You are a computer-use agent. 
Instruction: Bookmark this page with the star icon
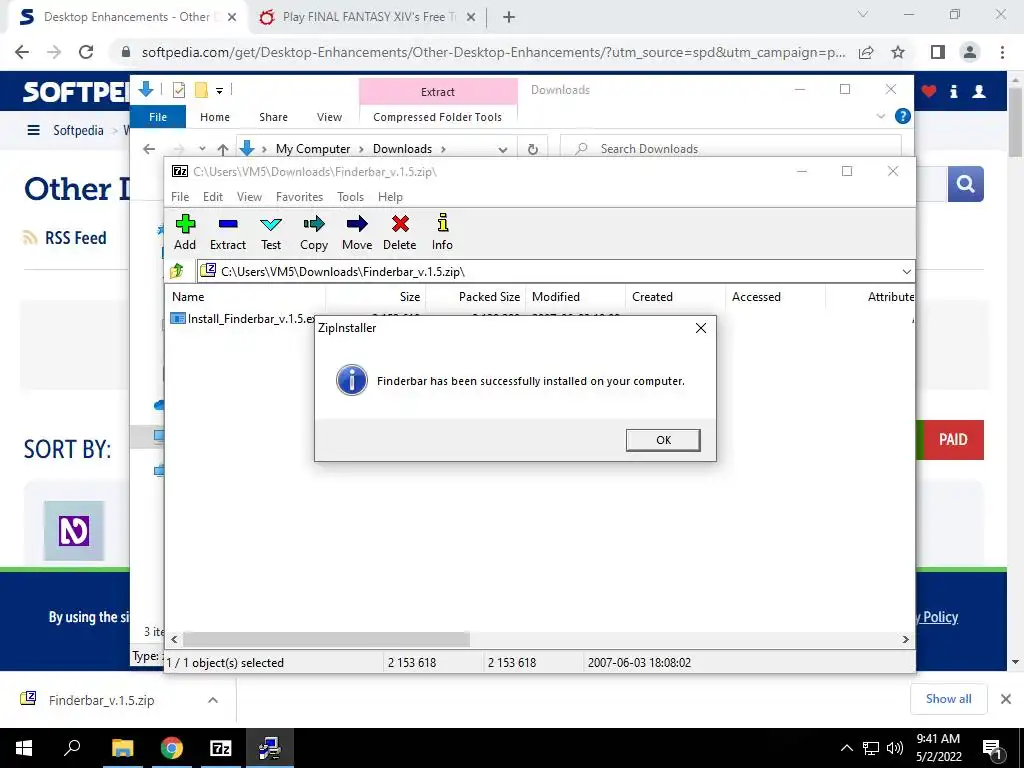coord(899,52)
